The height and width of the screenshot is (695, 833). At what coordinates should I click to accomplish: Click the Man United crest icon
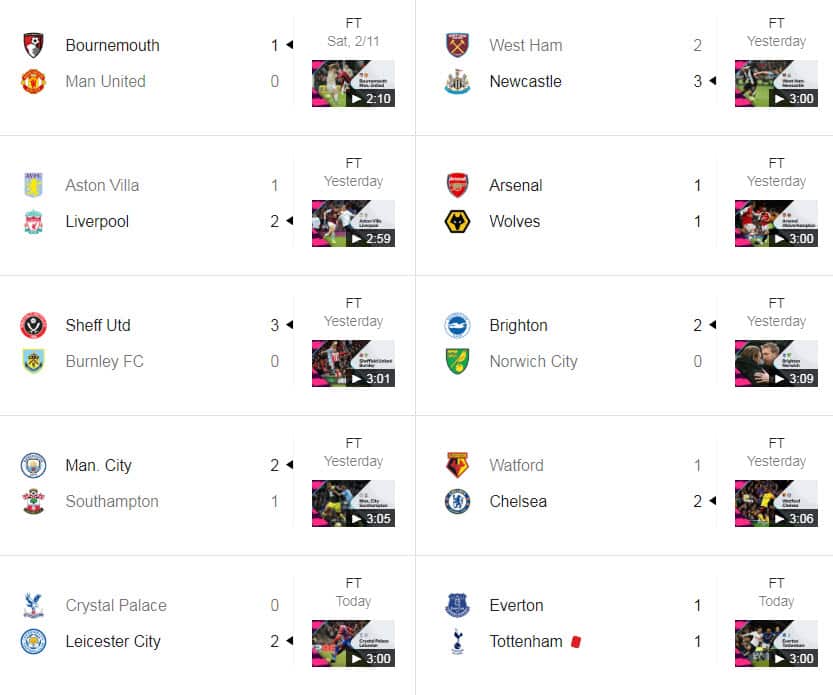[33, 82]
